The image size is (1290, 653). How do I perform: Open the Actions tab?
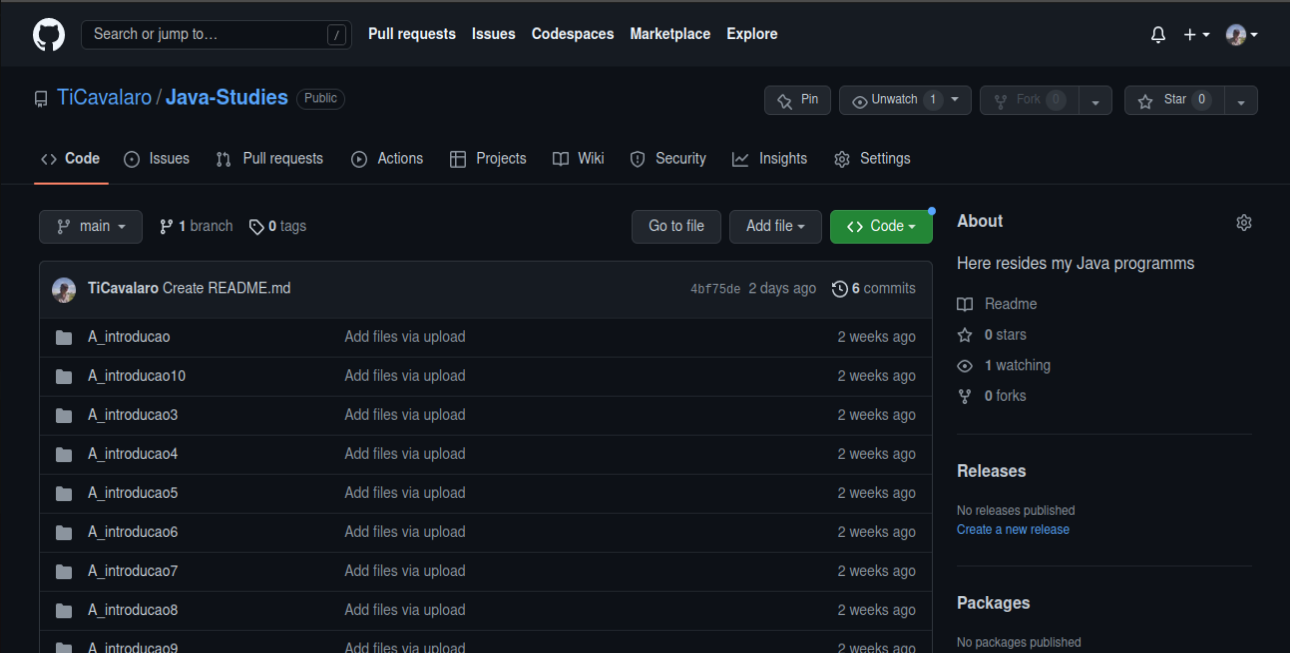387,159
